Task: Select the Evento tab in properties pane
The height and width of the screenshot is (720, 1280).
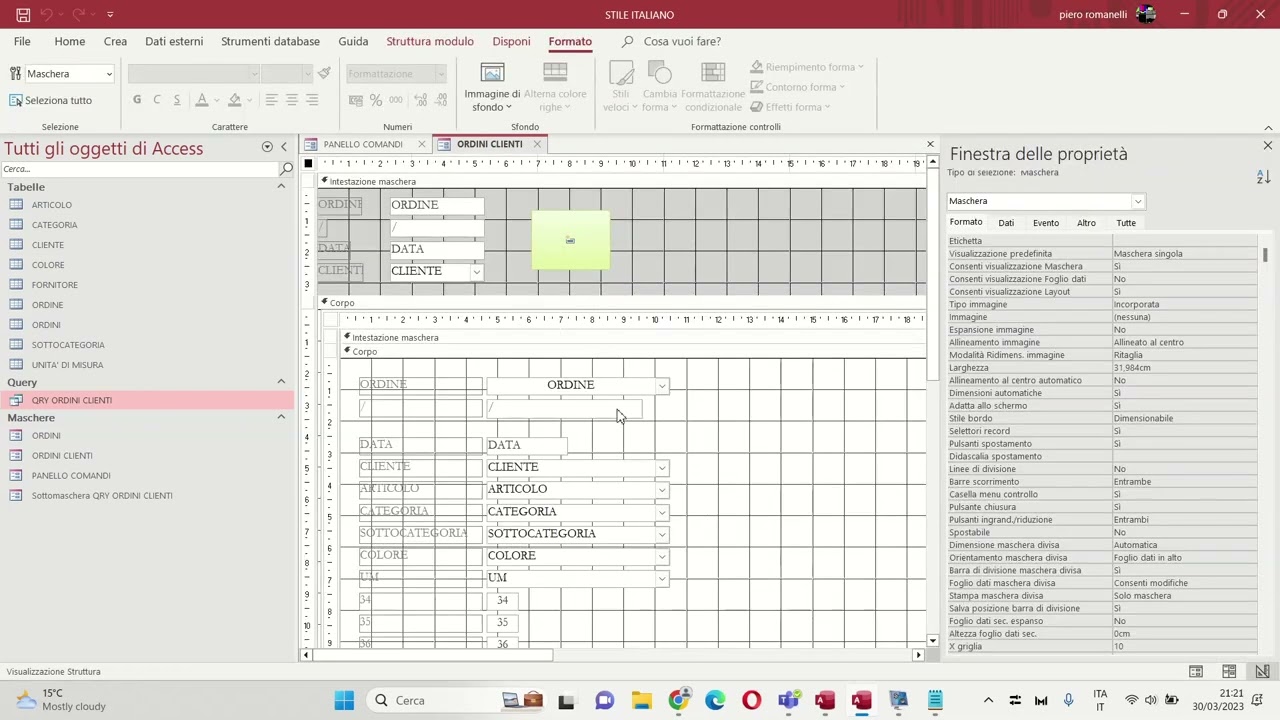Action: click(x=1046, y=223)
